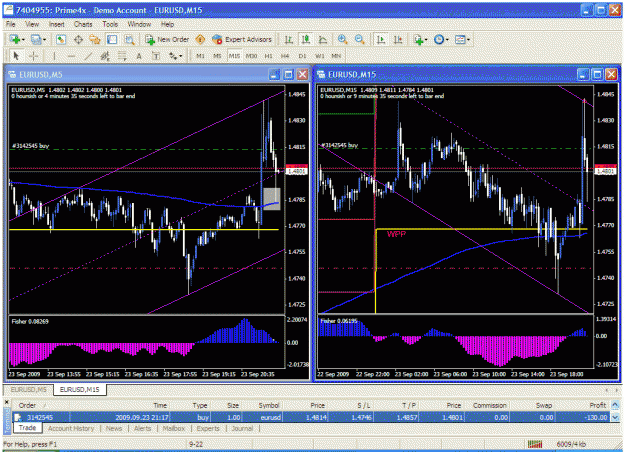Select the crosshair tool

click(x=33, y=56)
